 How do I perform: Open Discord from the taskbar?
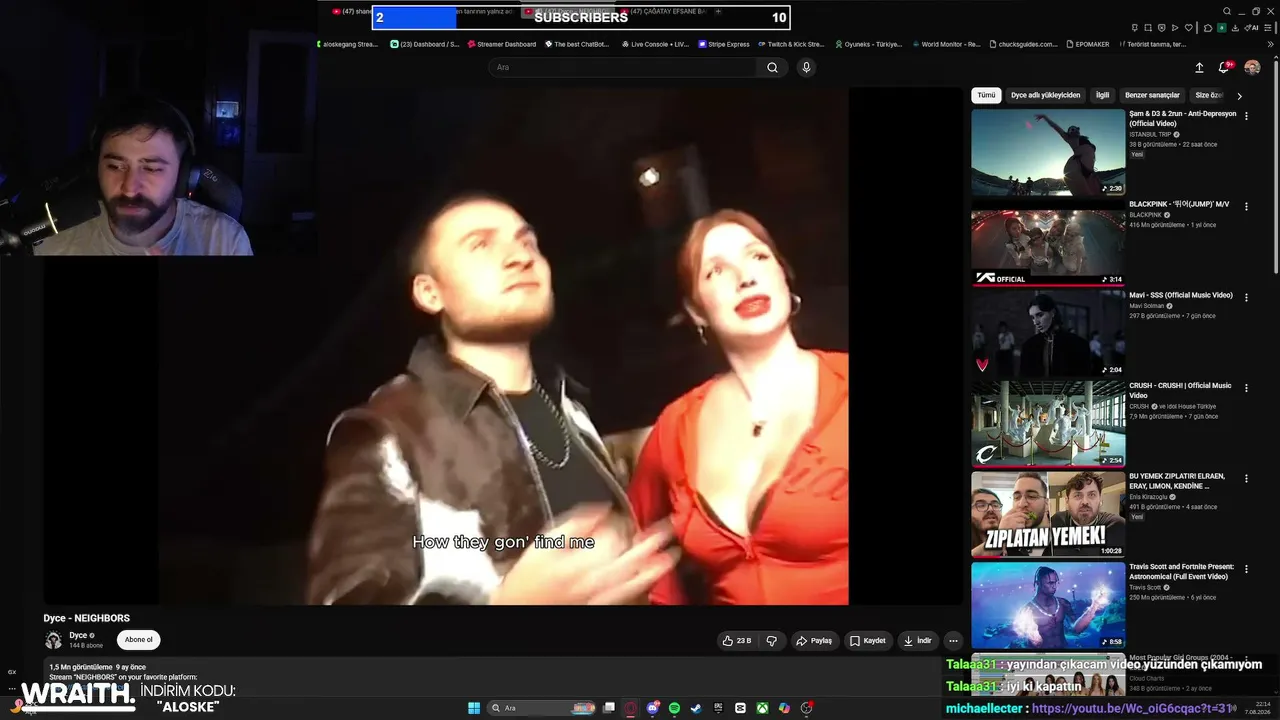(x=653, y=708)
